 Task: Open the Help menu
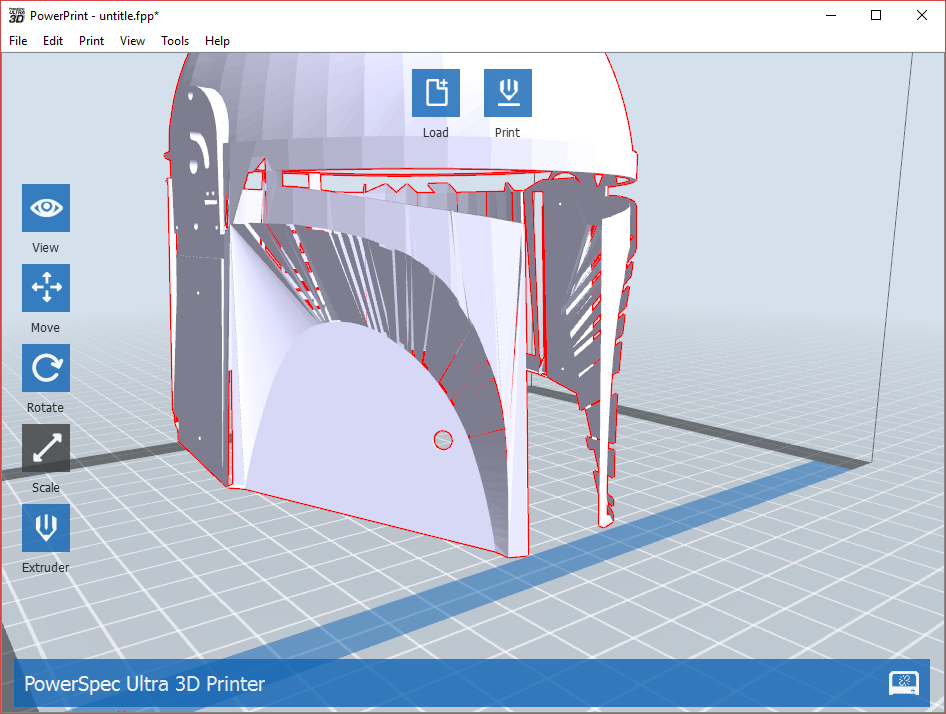(x=217, y=40)
